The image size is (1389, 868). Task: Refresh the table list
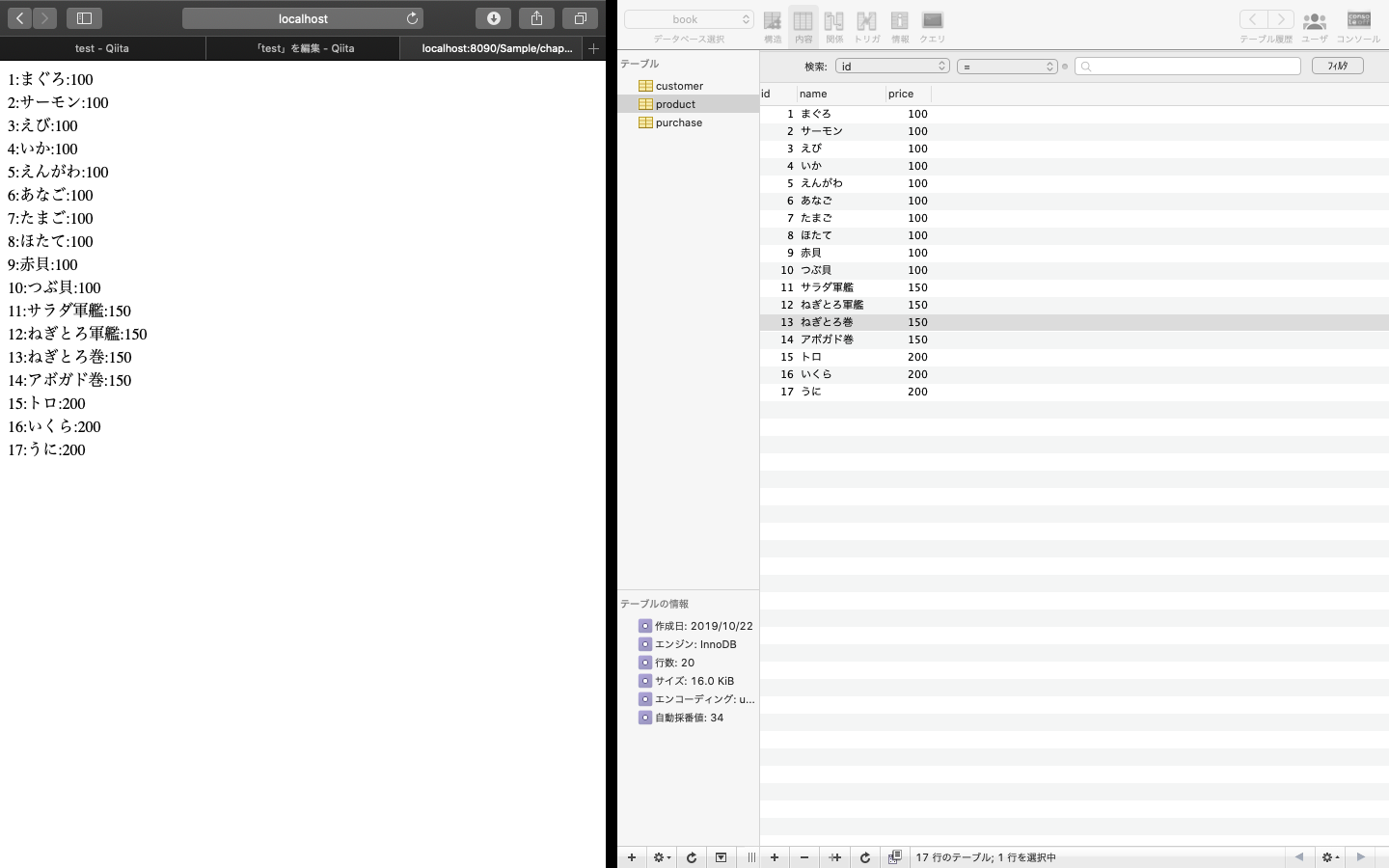coord(692,857)
